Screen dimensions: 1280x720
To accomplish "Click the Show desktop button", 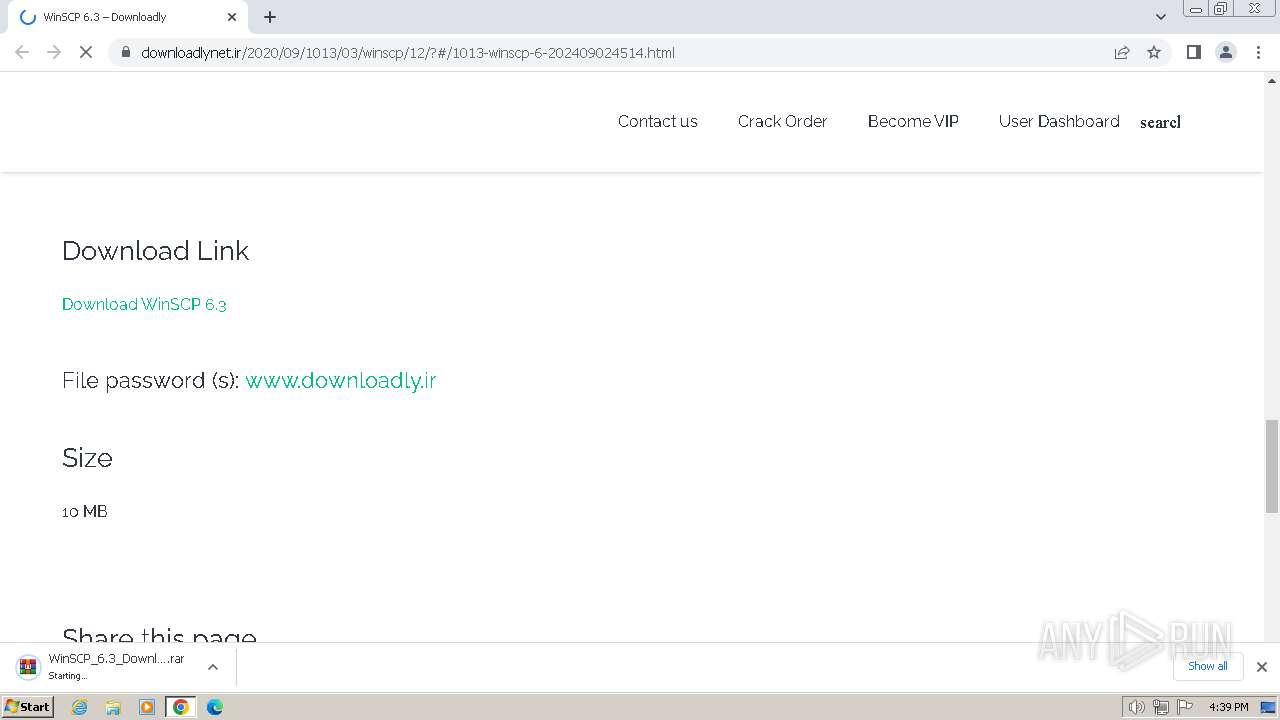I will pos(1268,707).
